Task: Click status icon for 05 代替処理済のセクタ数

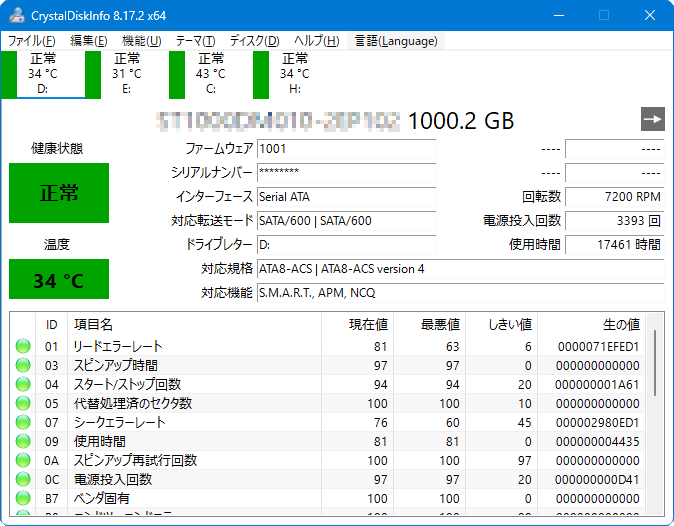Action: click(x=23, y=403)
